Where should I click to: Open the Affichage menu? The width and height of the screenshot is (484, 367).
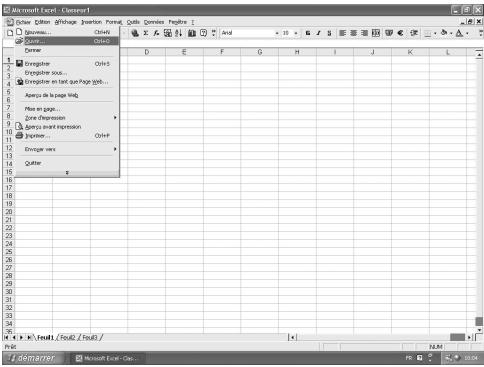66,22
